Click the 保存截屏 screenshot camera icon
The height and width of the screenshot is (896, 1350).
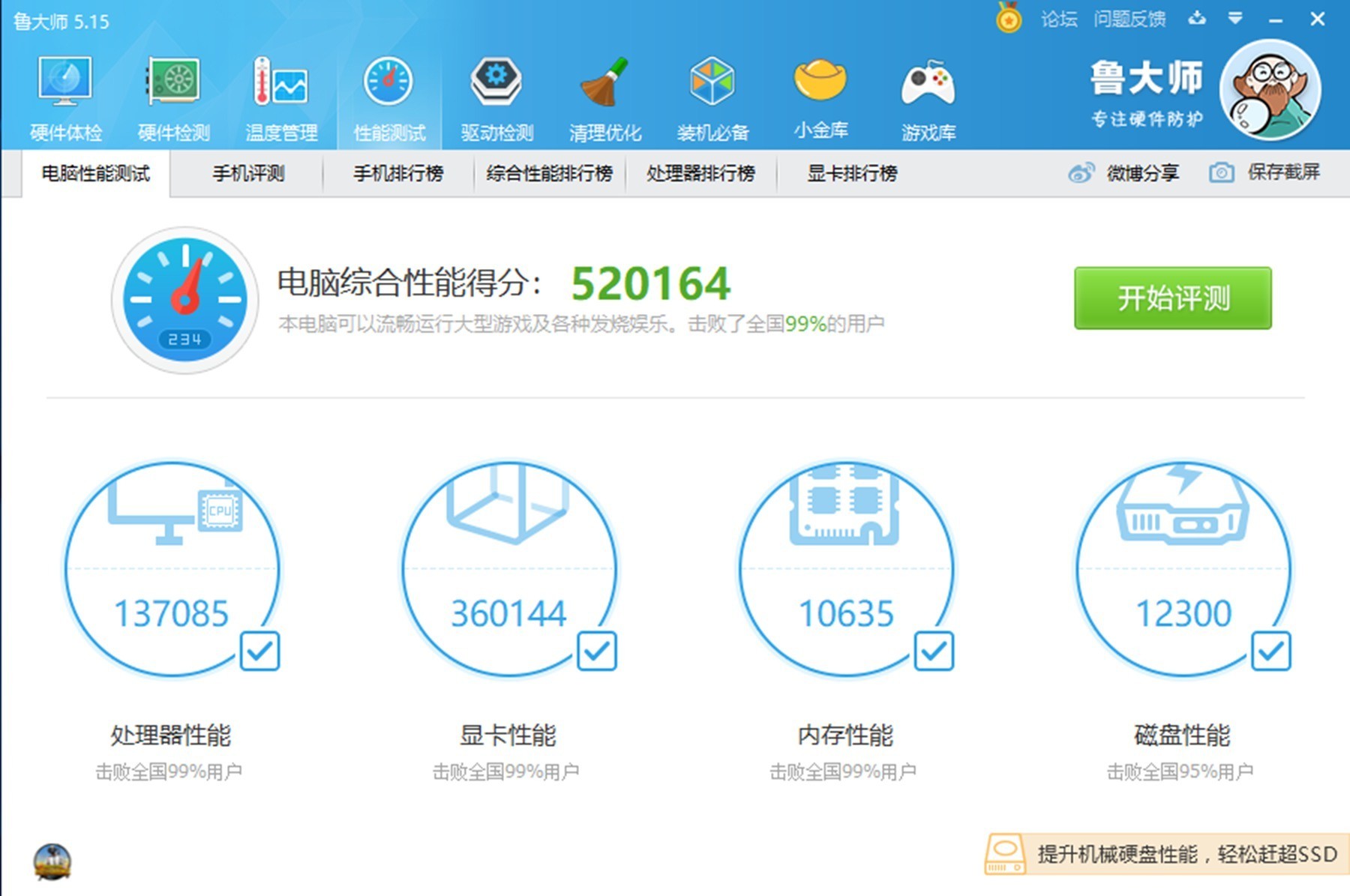pos(1220,172)
